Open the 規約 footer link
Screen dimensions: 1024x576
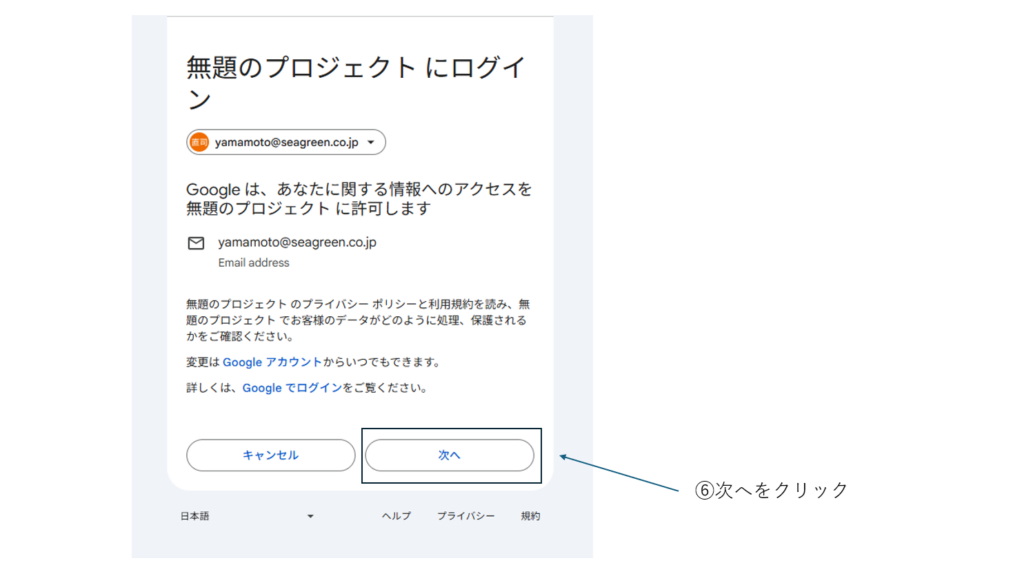click(x=530, y=516)
